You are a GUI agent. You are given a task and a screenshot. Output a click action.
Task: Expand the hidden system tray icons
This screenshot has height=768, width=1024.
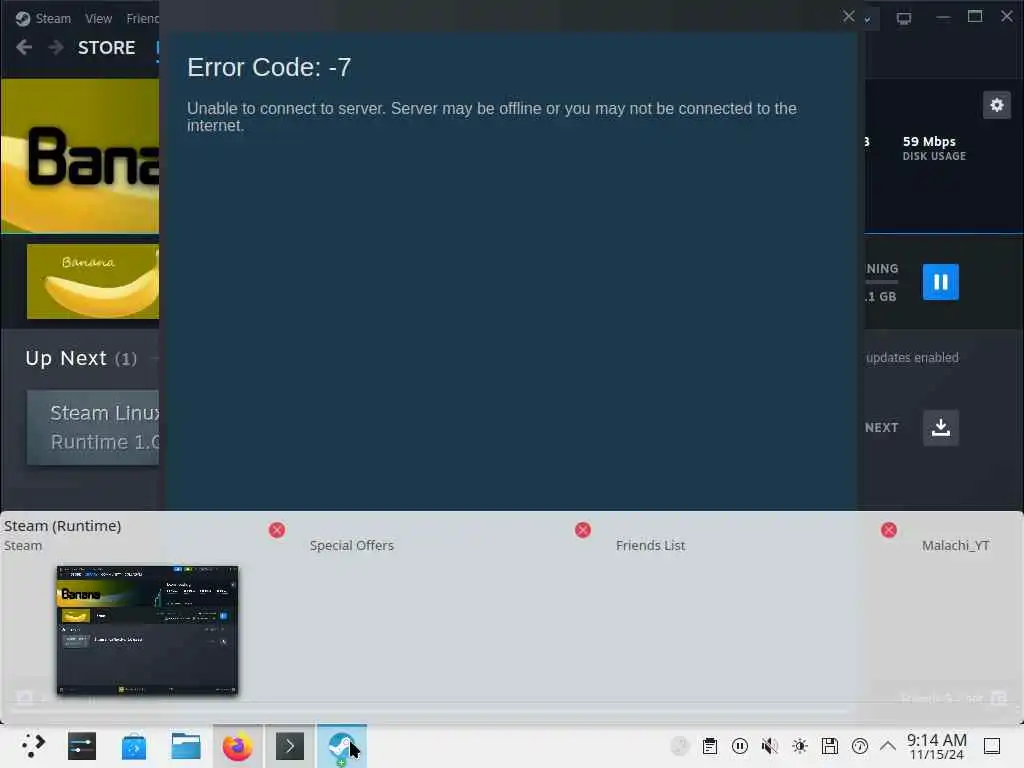point(888,745)
